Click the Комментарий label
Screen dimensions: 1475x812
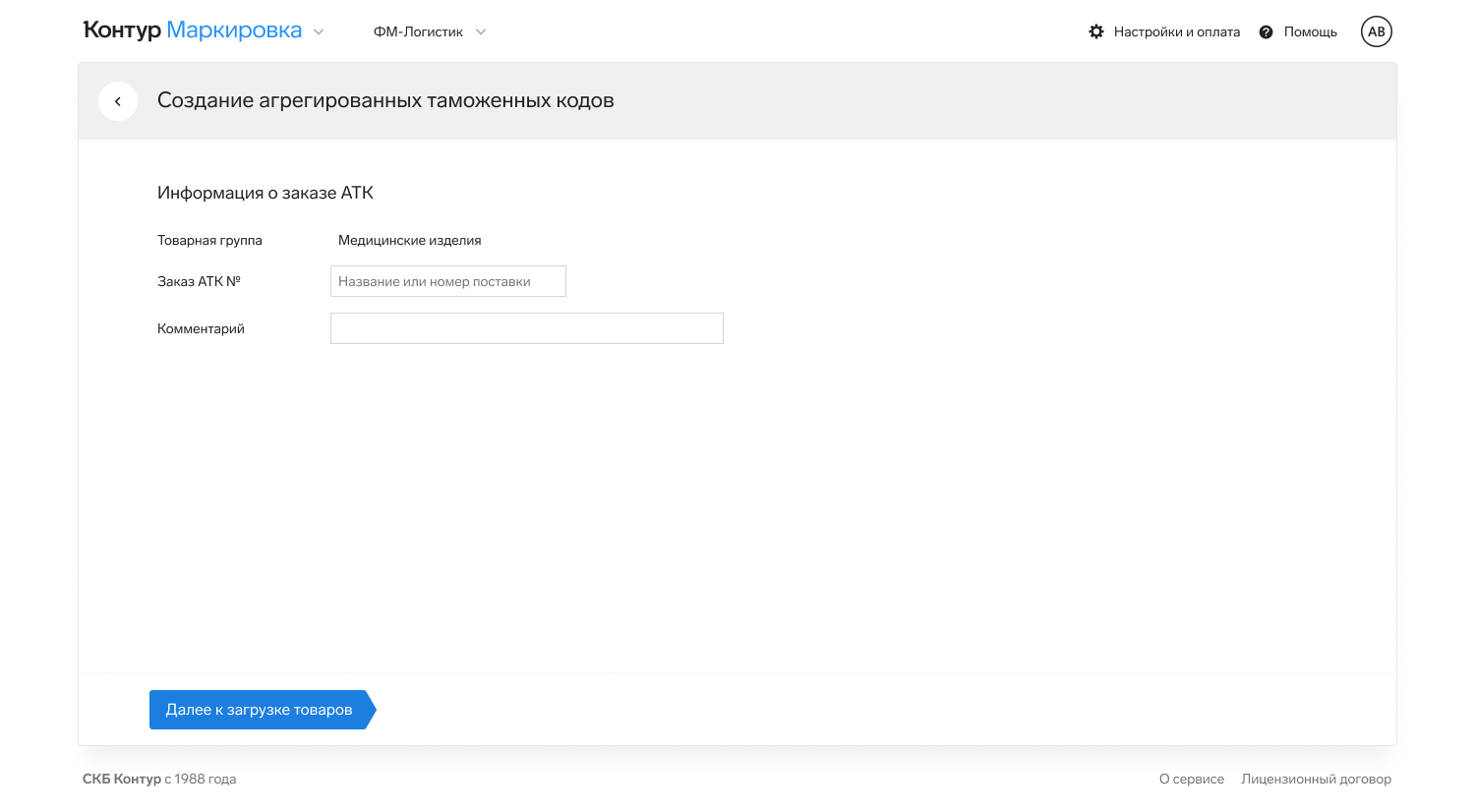[201, 328]
